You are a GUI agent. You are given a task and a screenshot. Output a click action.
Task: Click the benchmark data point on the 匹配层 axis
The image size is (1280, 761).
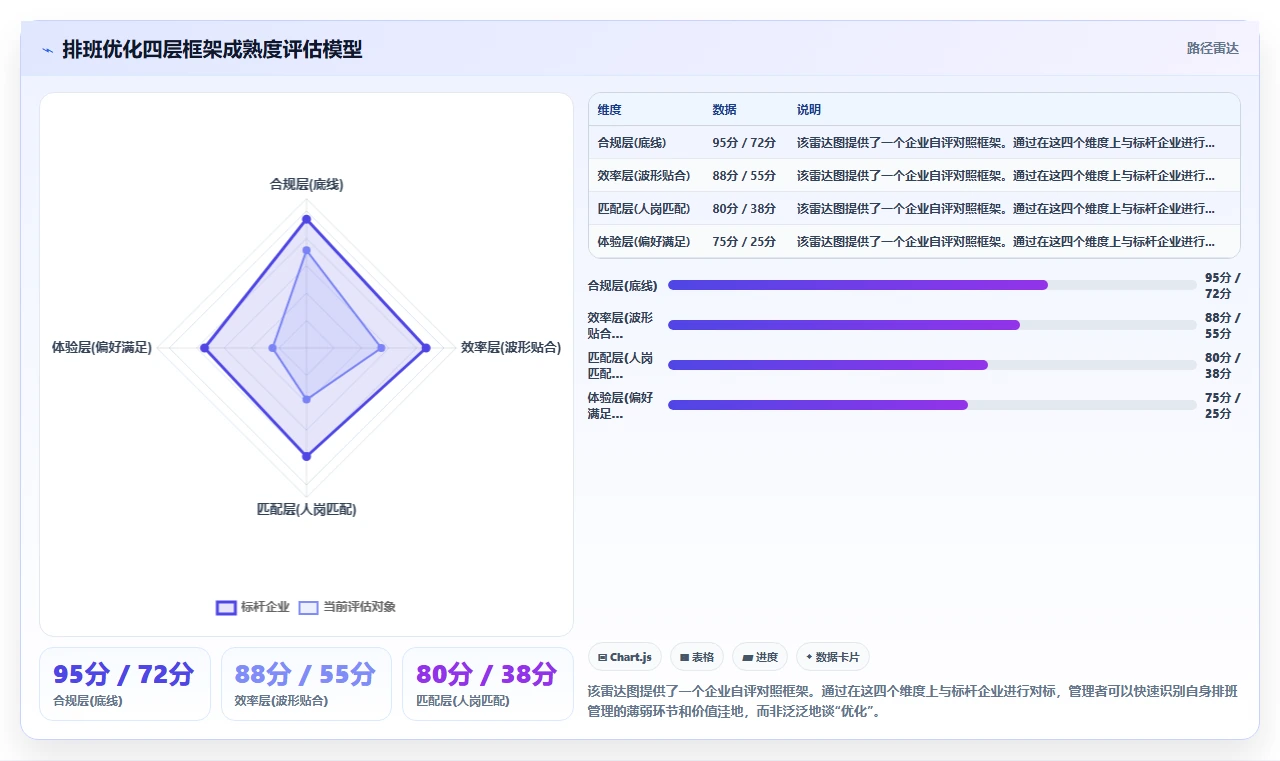tap(306, 456)
